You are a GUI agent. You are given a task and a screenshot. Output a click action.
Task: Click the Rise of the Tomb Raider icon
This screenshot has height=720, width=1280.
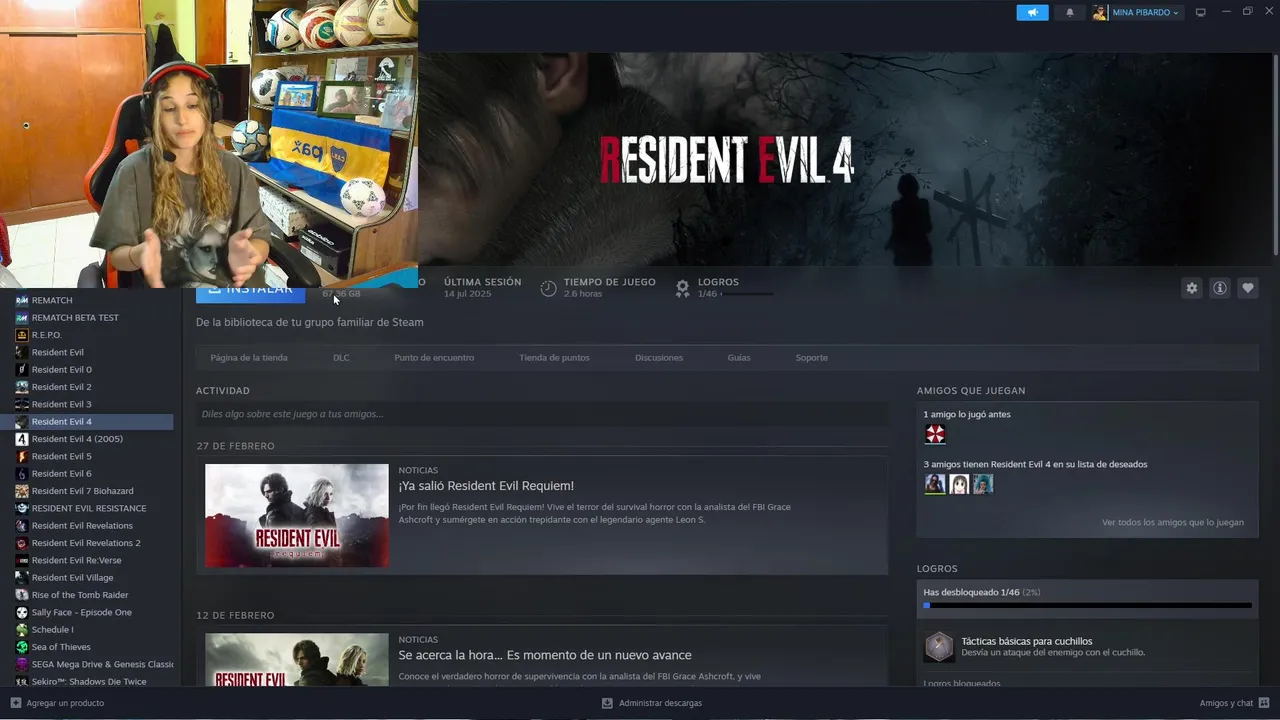point(22,595)
